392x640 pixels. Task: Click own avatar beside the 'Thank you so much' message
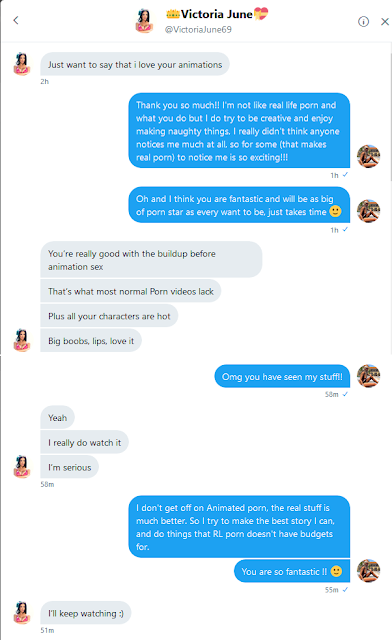[x=369, y=156]
